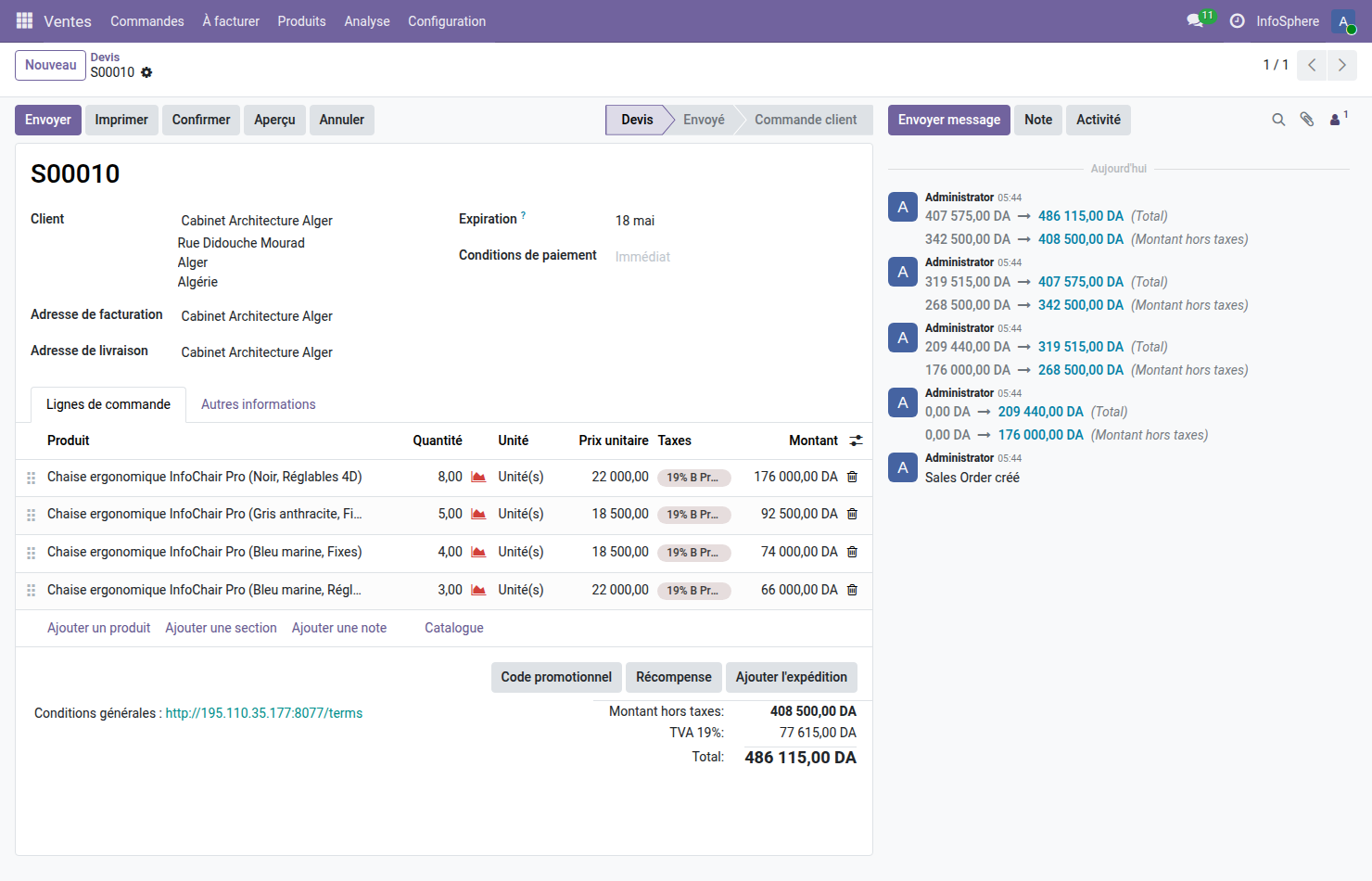Open column options toggle next to Montant
This screenshot has height=881, width=1372.
pyautogui.click(x=856, y=440)
